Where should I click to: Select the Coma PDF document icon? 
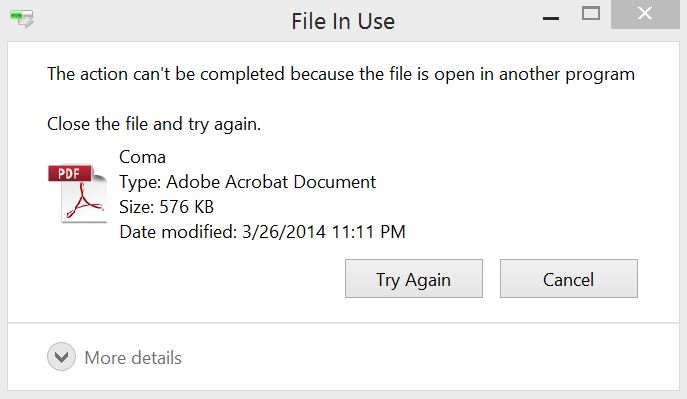pyautogui.click(x=78, y=193)
